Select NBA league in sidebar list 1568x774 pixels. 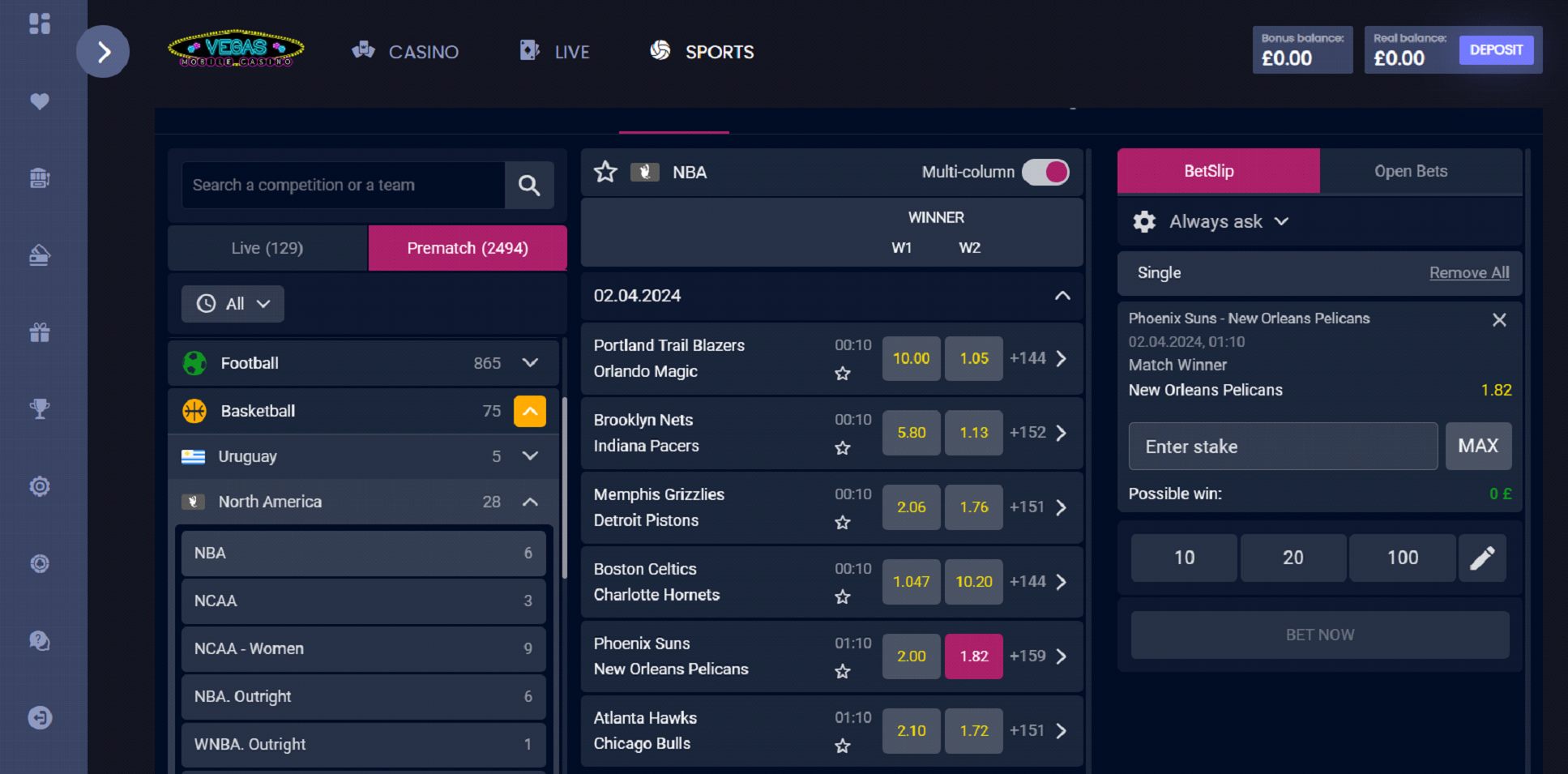[363, 554]
